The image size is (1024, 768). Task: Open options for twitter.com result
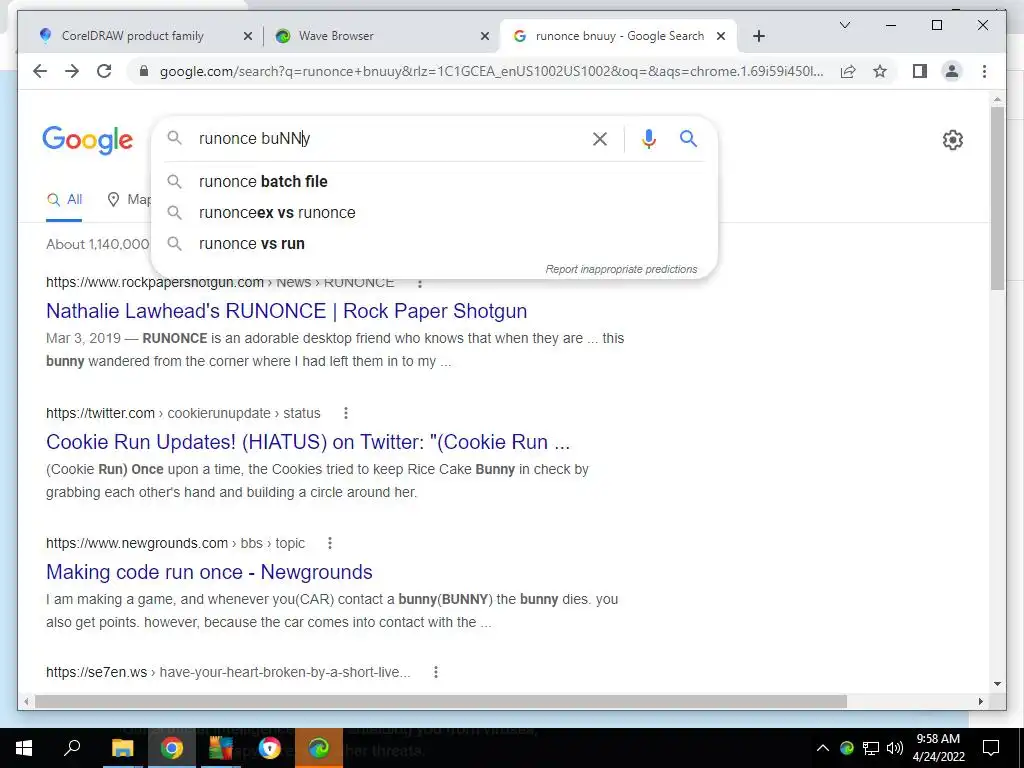point(345,413)
